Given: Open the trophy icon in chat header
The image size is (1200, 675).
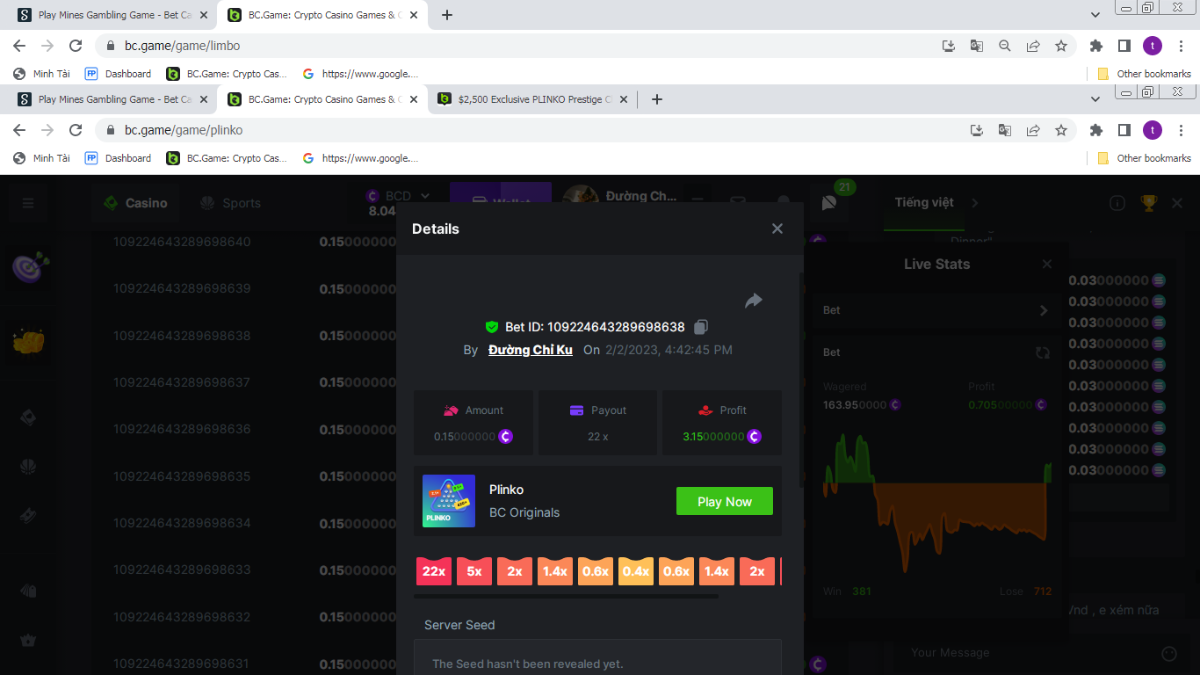Looking at the screenshot, I should click(x=1149, y=203).
